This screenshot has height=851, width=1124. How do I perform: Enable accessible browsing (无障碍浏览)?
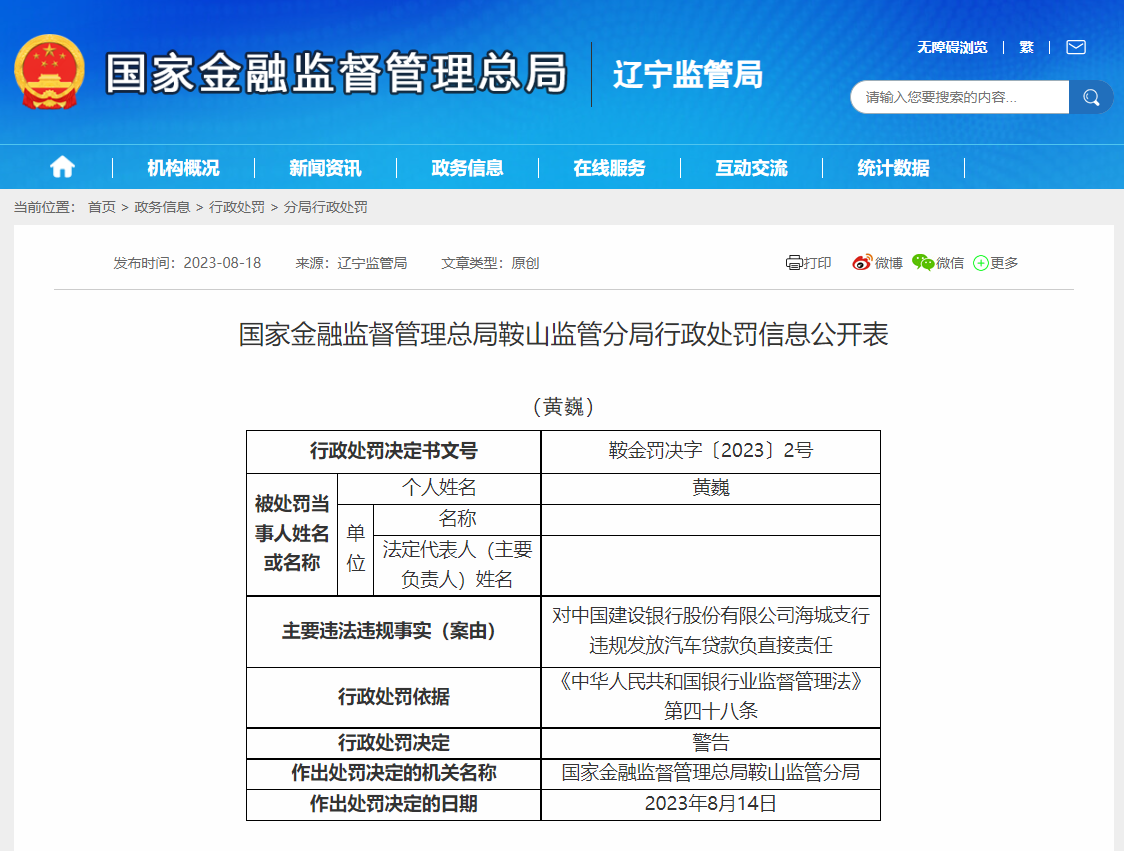point(952,47)
